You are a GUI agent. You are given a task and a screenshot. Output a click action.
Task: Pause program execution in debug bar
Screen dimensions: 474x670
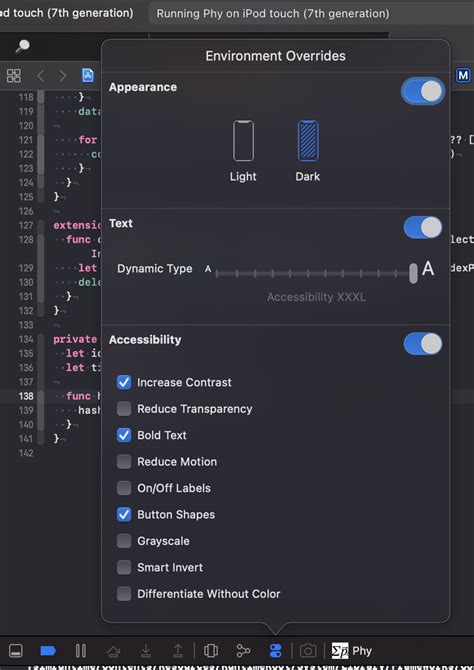coord(81,651)
